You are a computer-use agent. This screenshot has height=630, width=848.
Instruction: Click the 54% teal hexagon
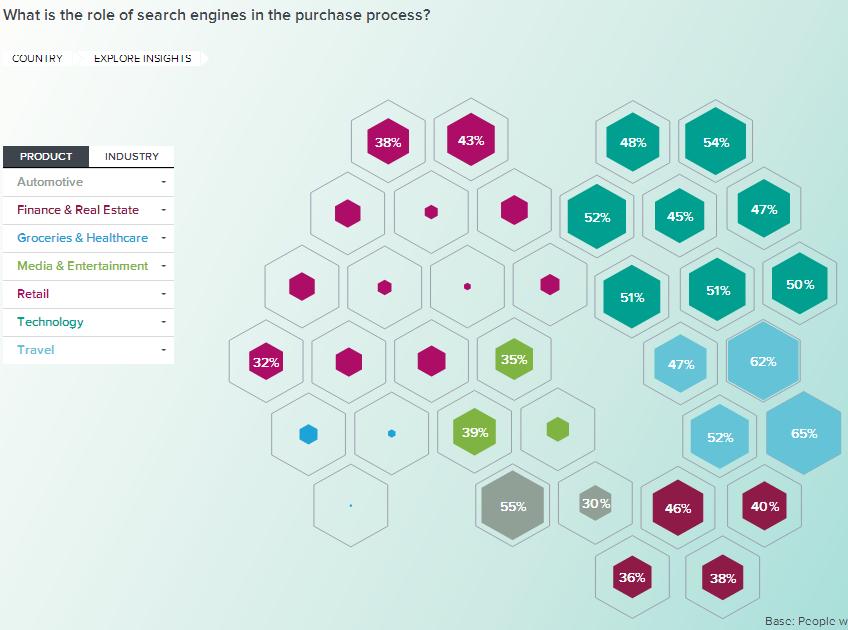click(716, 142)
